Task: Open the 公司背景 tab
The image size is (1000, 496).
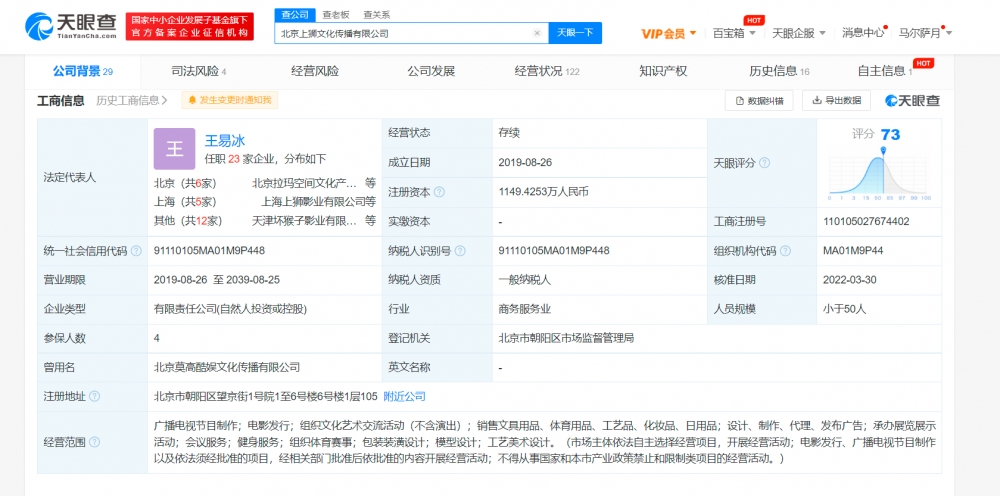Action: tap(82, 71)
